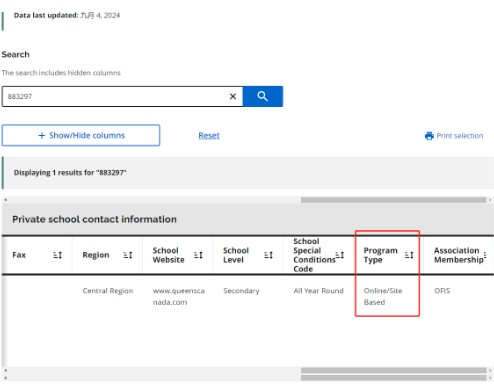Screen dimensions: 494x389
Task: Sort by the School Website column icon
Action: click(198, 255)
